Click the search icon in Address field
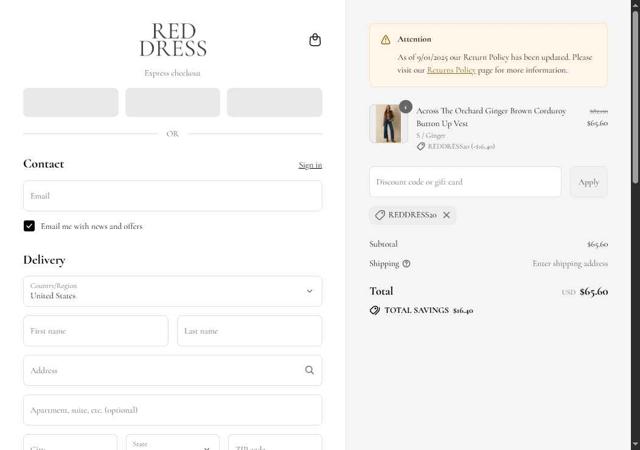The height and width of the screenshot is (450, 640). pyautogui.click(x=309, y=370)
